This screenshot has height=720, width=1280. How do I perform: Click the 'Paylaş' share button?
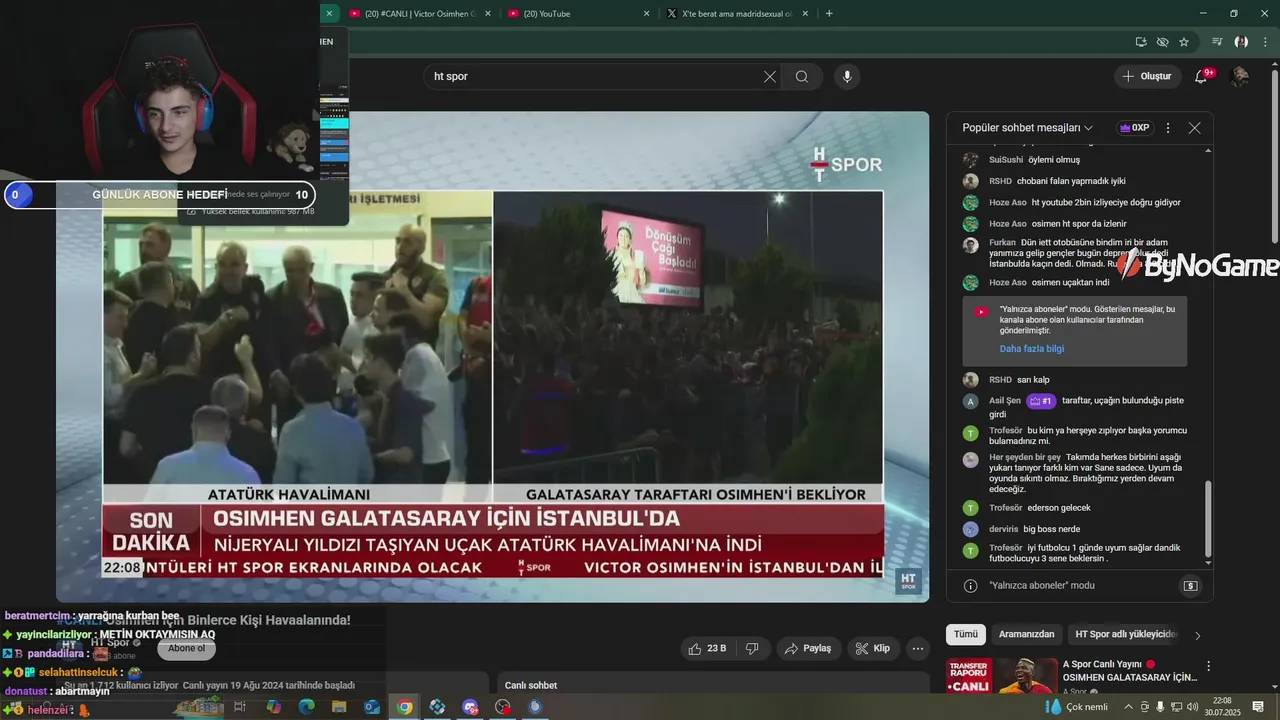pos(808,648)
